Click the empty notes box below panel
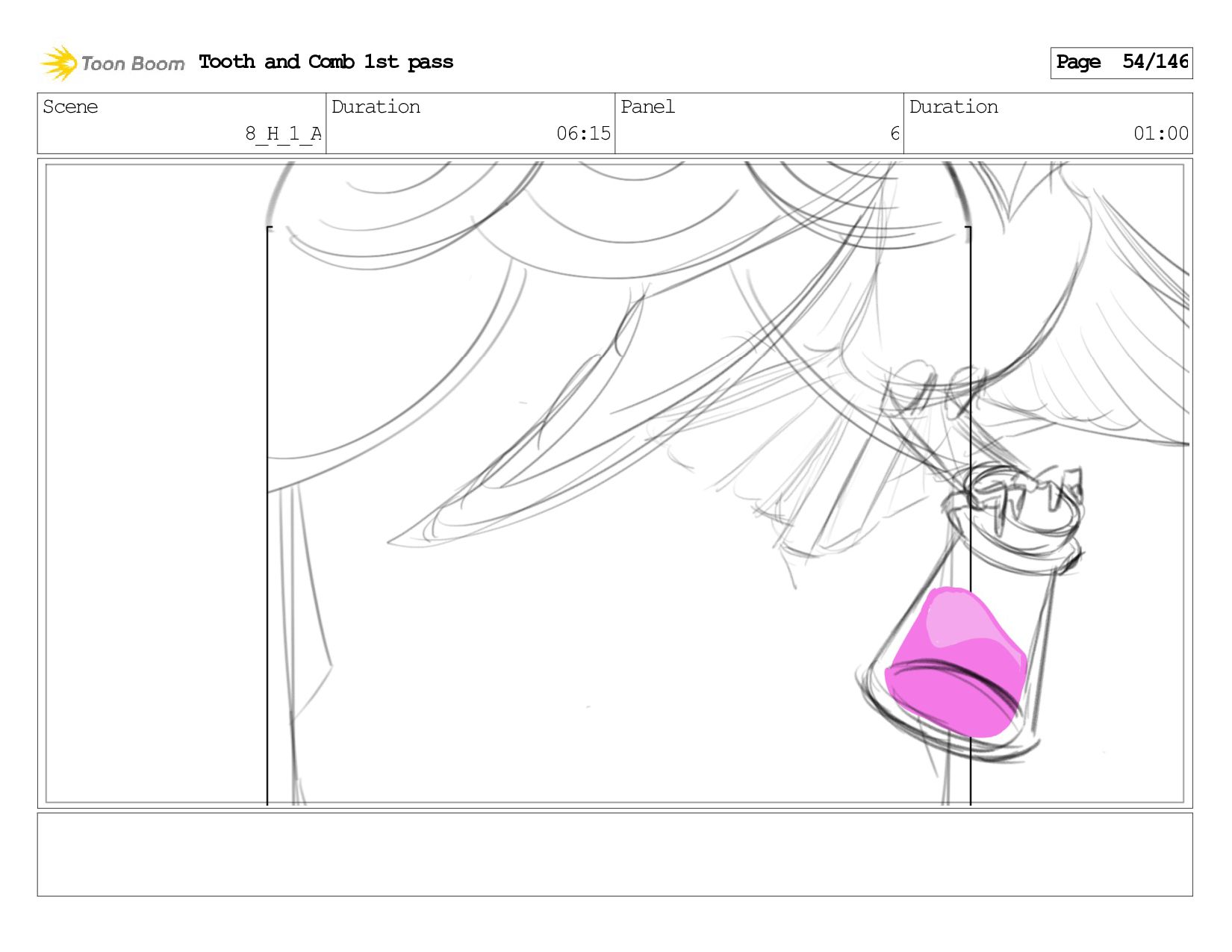 [x=615, y=854]
